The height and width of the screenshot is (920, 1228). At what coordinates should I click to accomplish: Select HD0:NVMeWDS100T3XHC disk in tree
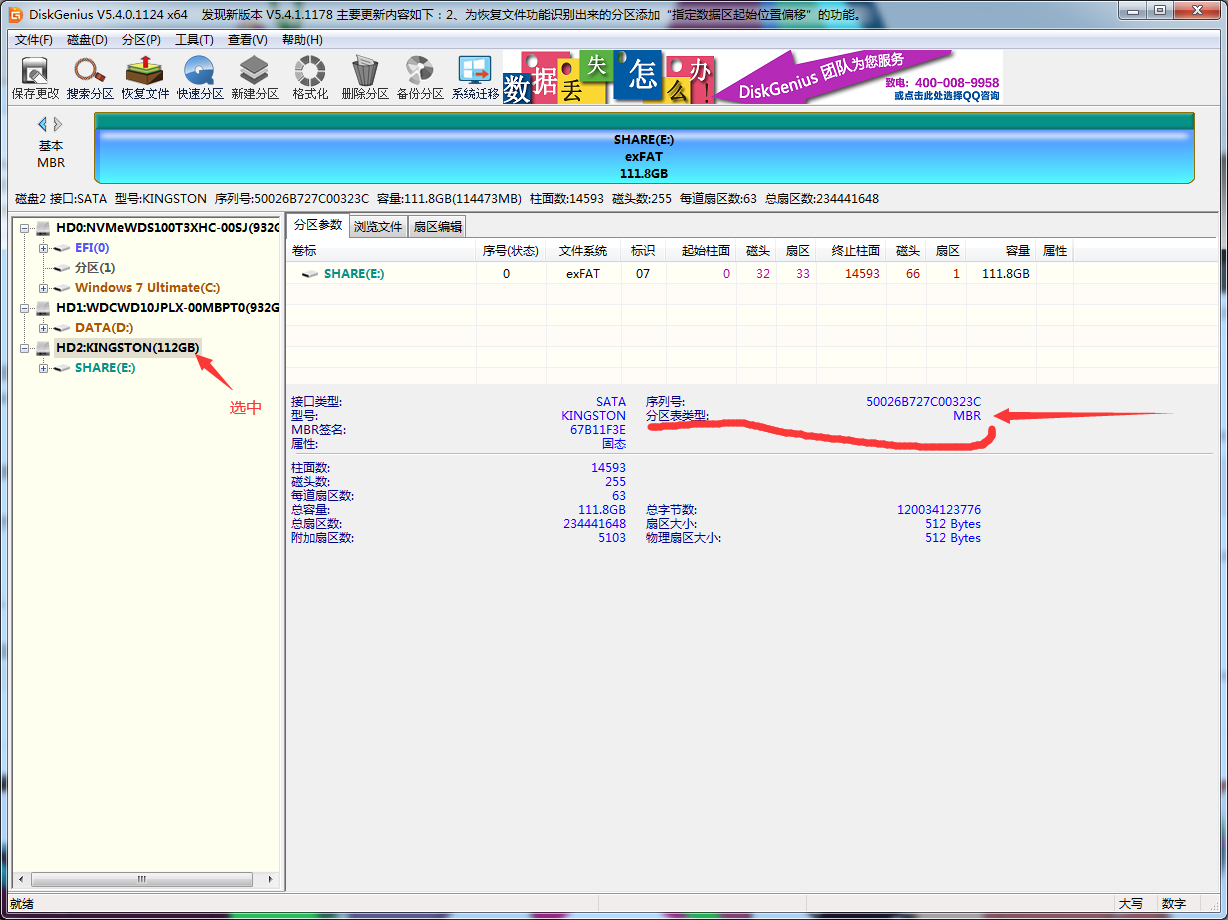(x=167, y=228)
